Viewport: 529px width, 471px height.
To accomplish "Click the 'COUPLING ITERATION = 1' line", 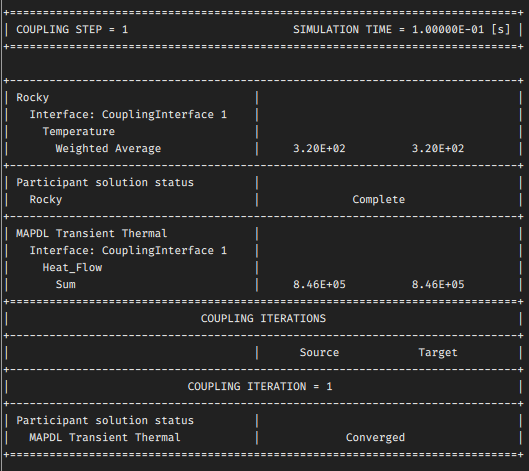I will pos(260,387).
